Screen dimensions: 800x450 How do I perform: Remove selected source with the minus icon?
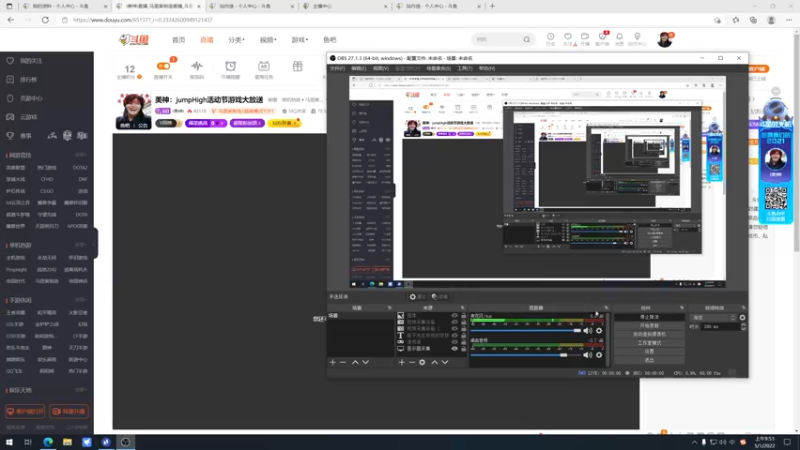pos(412,362)
